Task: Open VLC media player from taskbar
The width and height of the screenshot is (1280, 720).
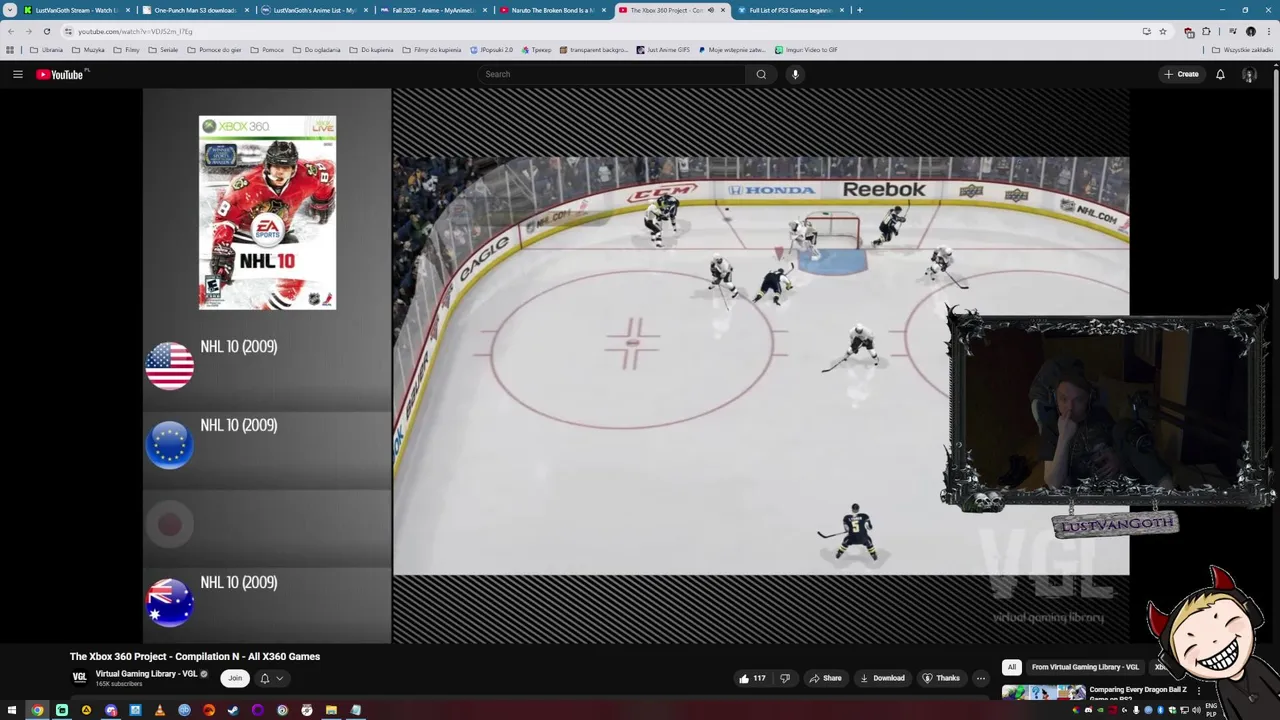Action: [x=160, y=710]
